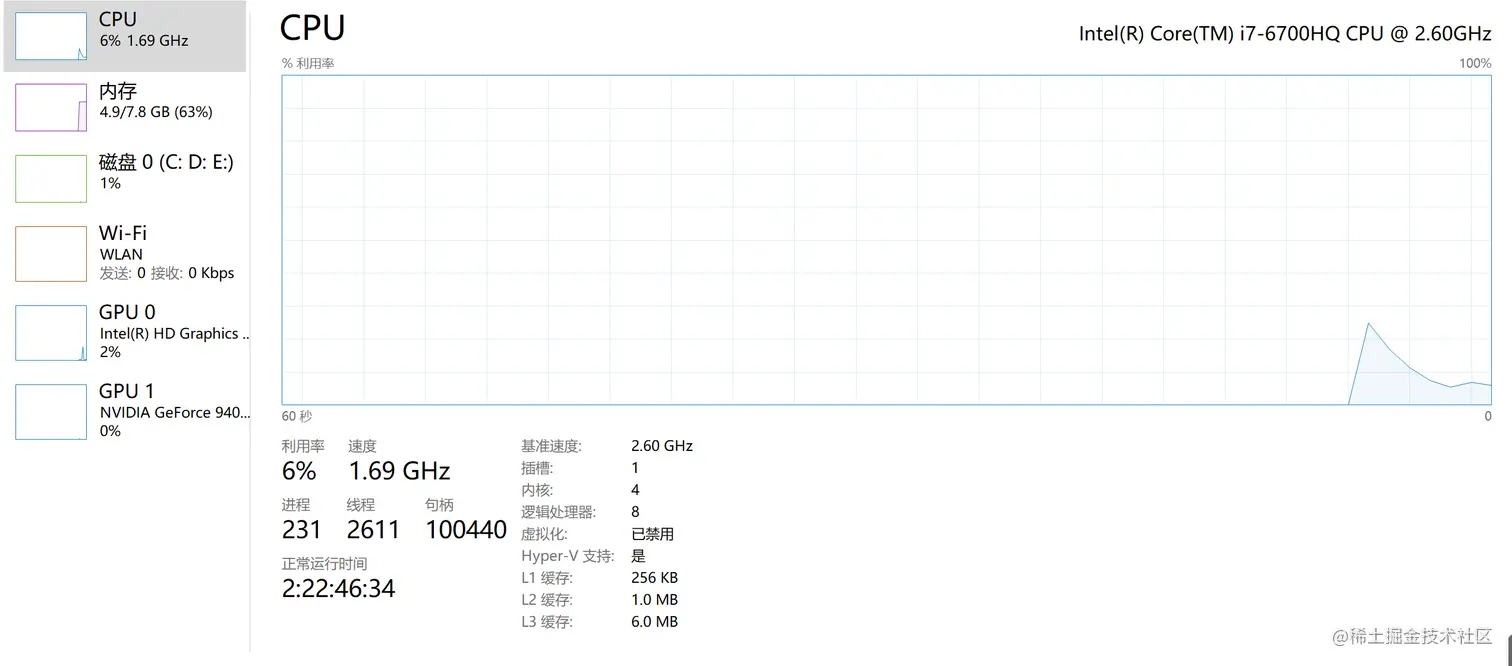
Task: Click the L2 缓存 1.0 MB value
Action: [655, 600]
